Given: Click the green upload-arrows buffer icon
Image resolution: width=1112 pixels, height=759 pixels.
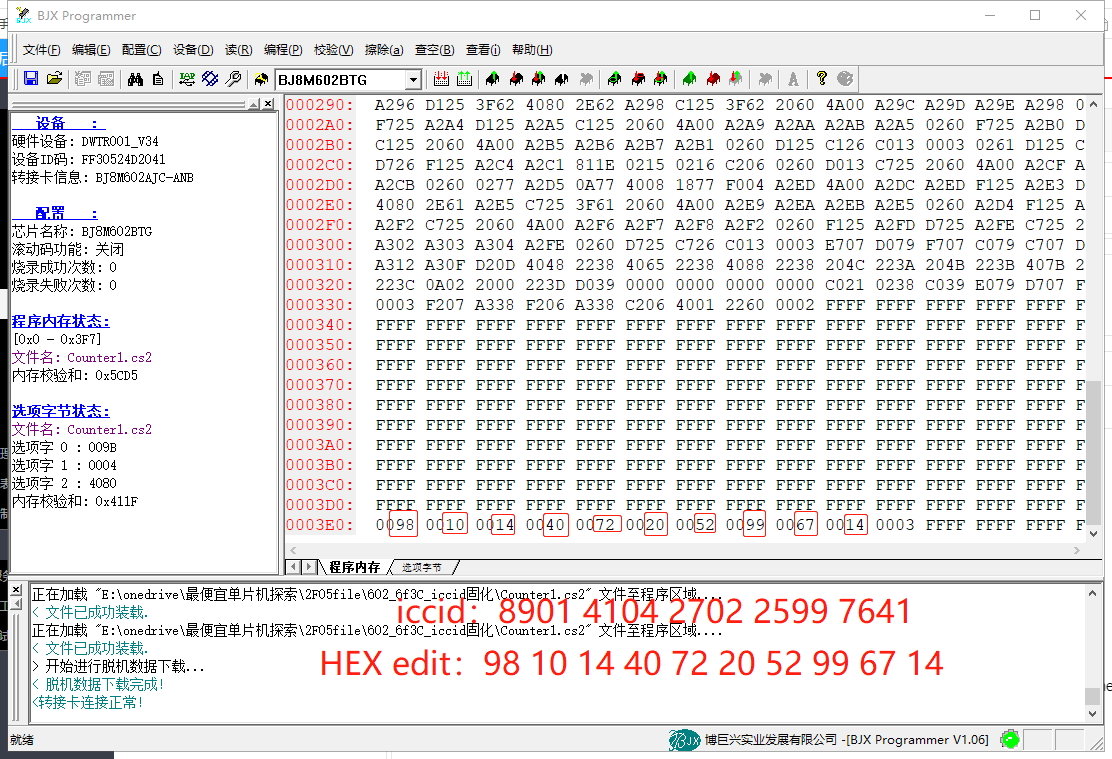Looking at the screenshot, I should [x=465, y=79].
